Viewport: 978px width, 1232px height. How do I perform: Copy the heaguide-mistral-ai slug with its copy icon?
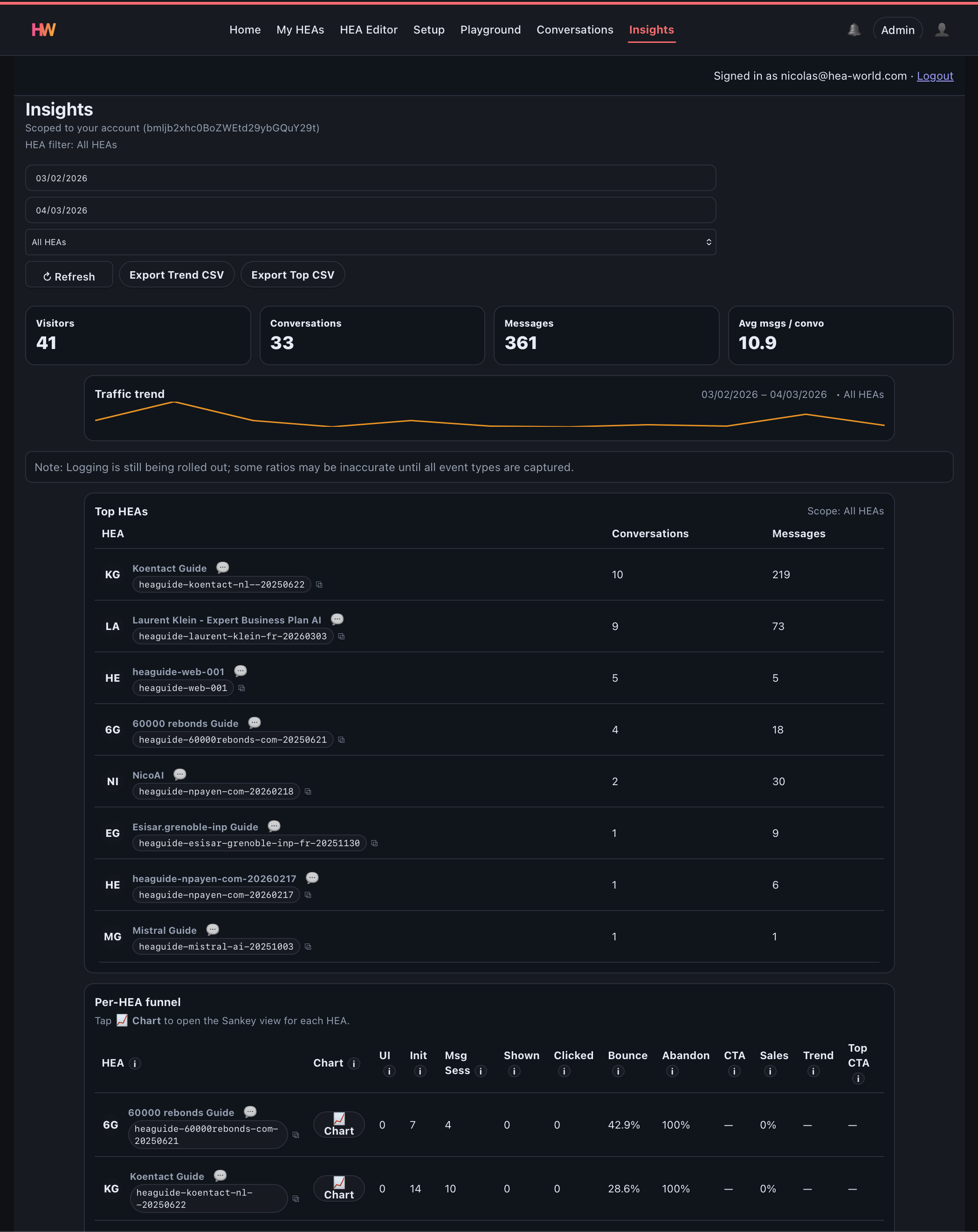pyautogui.click(x=308, y=946)
